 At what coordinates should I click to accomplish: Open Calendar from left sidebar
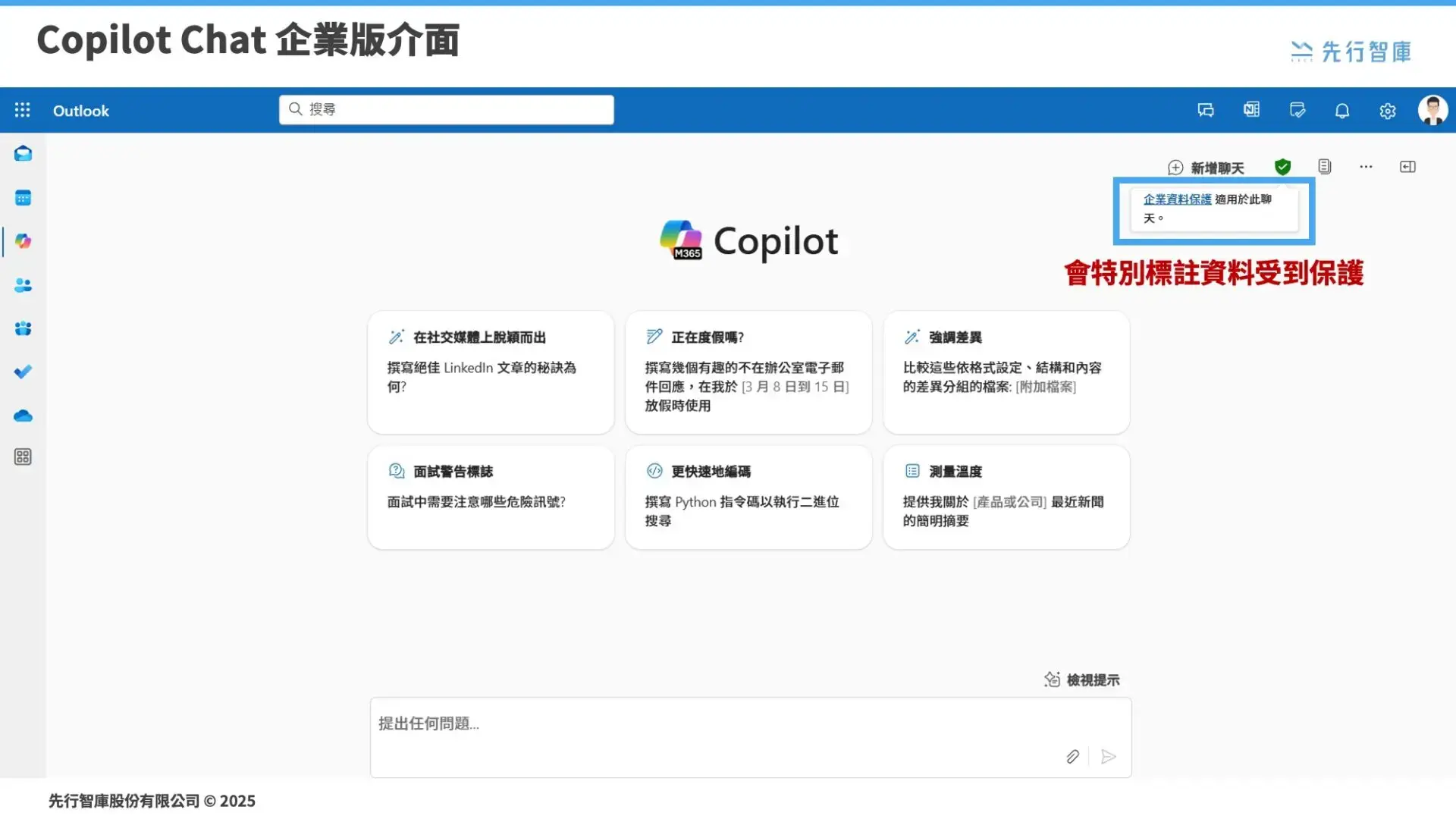pyautogui.click(x=23, y=198)
